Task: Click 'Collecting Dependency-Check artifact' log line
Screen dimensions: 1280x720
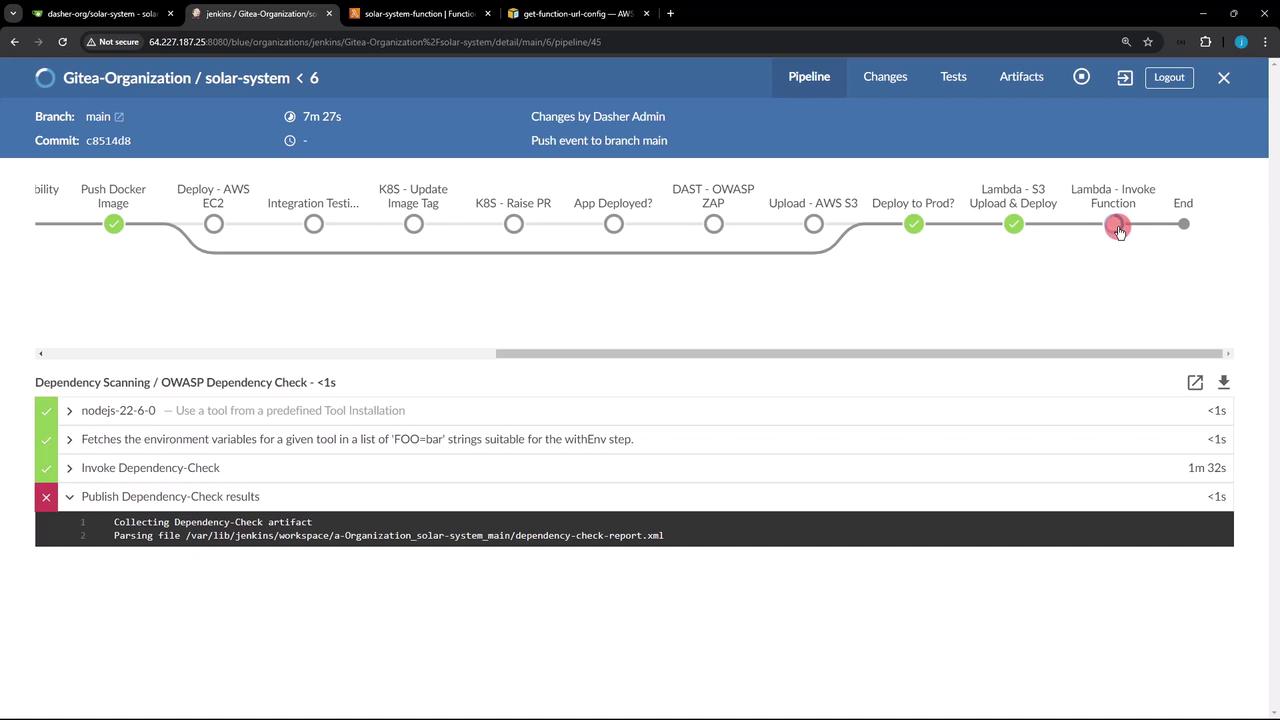Action: pyautogui.click(x=213, y=522)
